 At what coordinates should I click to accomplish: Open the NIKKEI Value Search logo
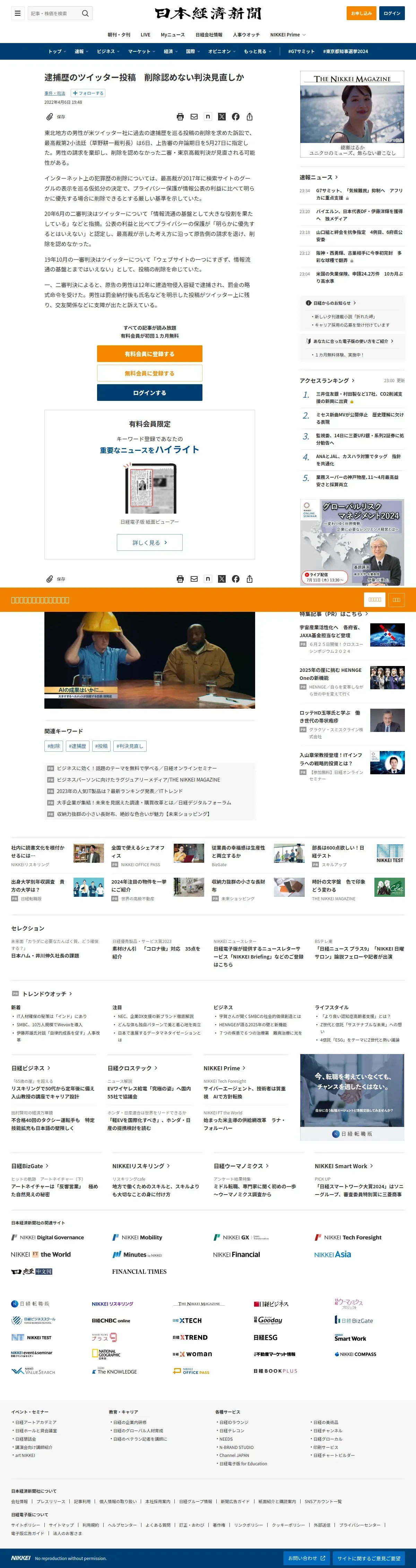click(x=33, y=1371)
